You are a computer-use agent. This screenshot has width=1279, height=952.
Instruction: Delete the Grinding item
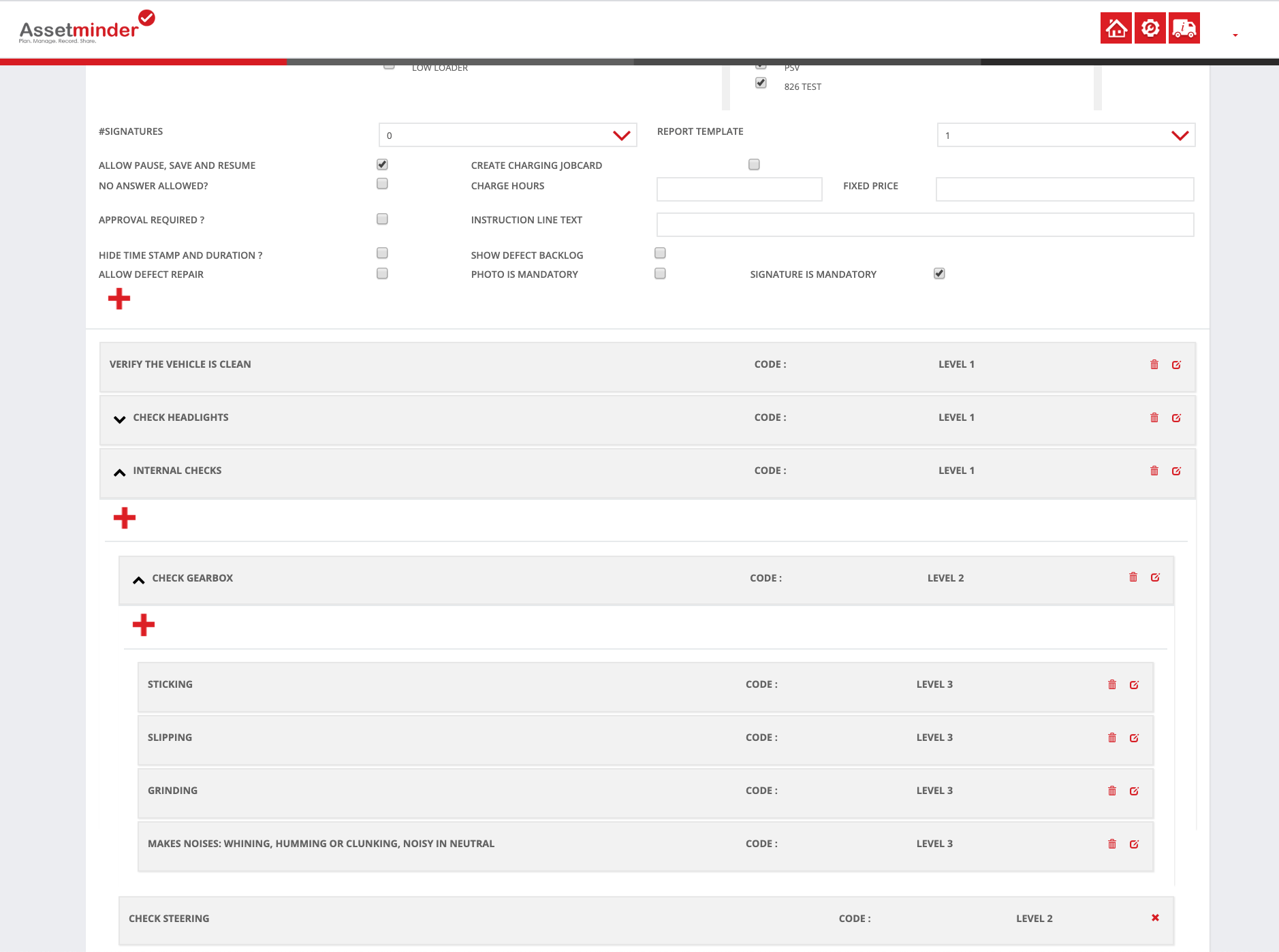(1112, 791)
